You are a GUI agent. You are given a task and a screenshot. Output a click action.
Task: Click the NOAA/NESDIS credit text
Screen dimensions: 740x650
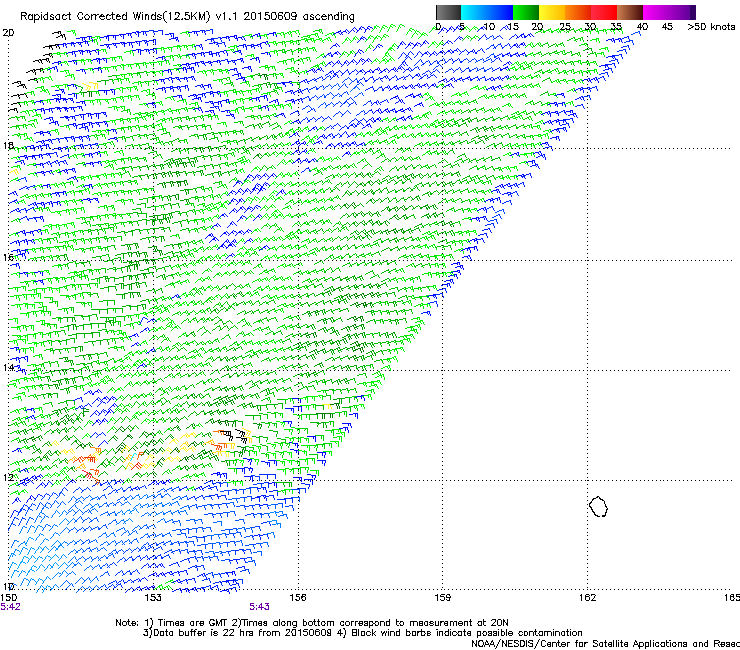point(605,643)
